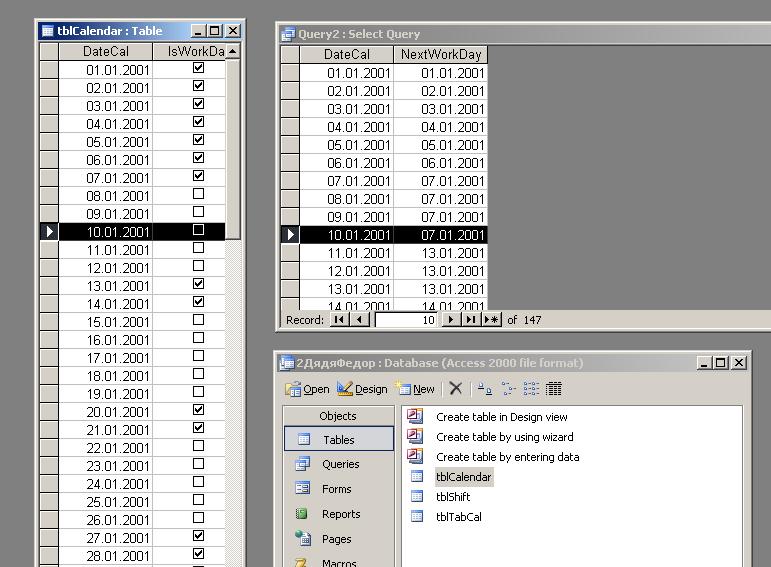Viewport: 771px width, 567px height.
Task: Click the tblTabCal table icon
Action: (x=417, y=516)
